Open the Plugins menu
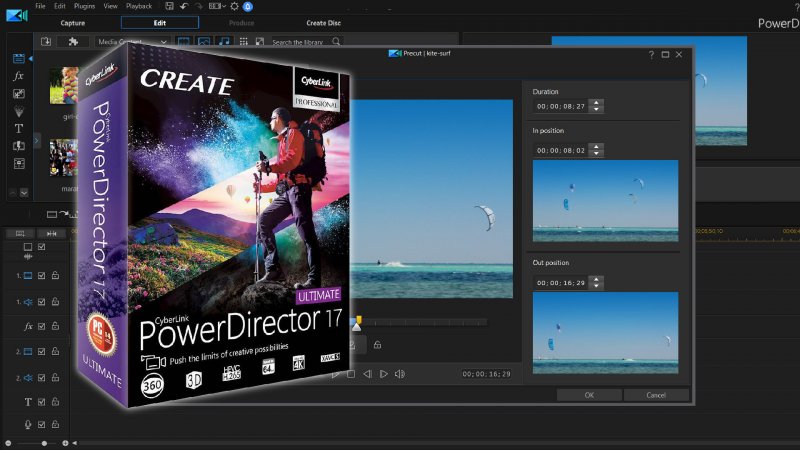This screenshot has width=800, height=450. point(82,6)
